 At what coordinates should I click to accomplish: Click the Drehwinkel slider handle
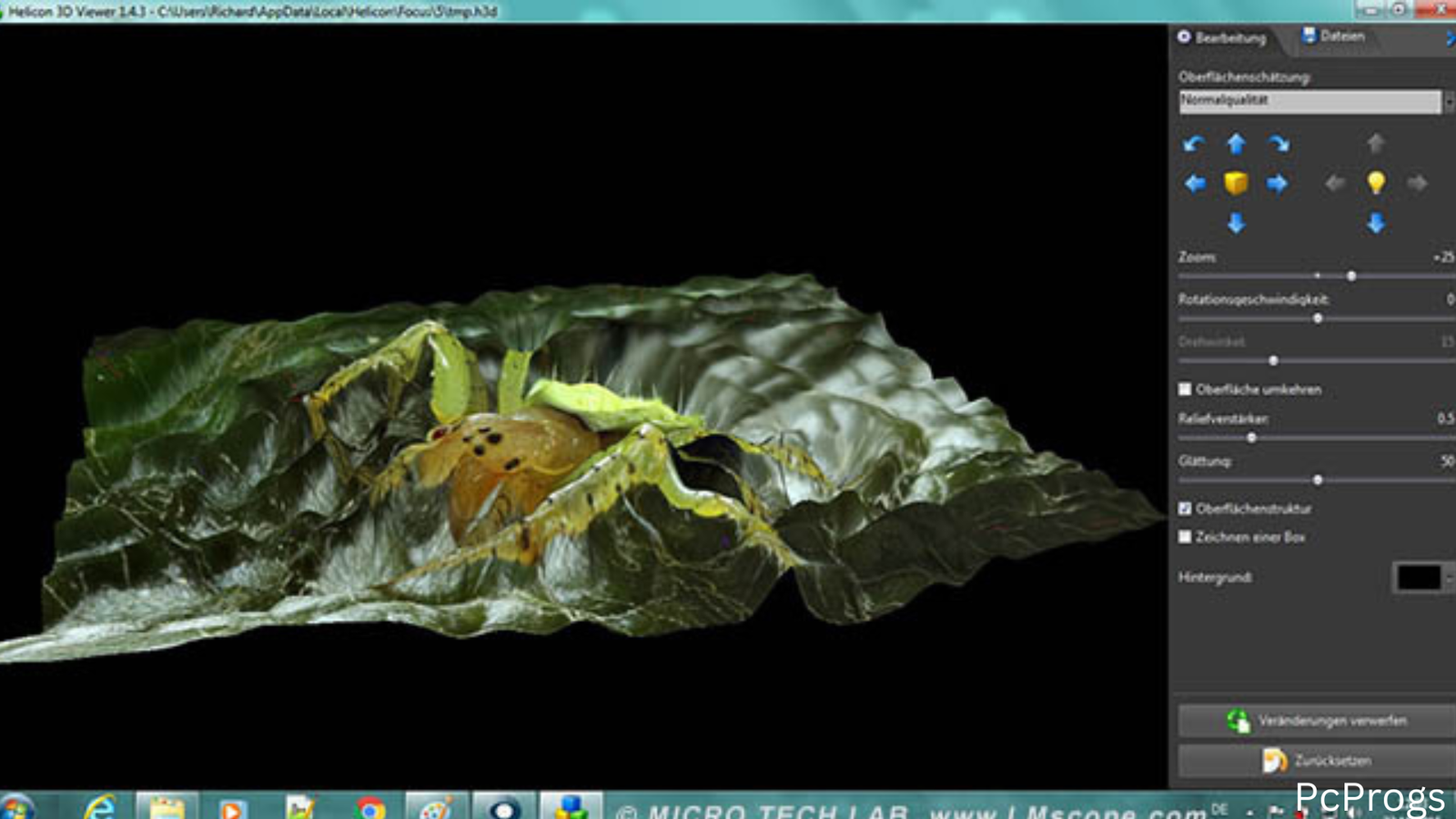1273,361
